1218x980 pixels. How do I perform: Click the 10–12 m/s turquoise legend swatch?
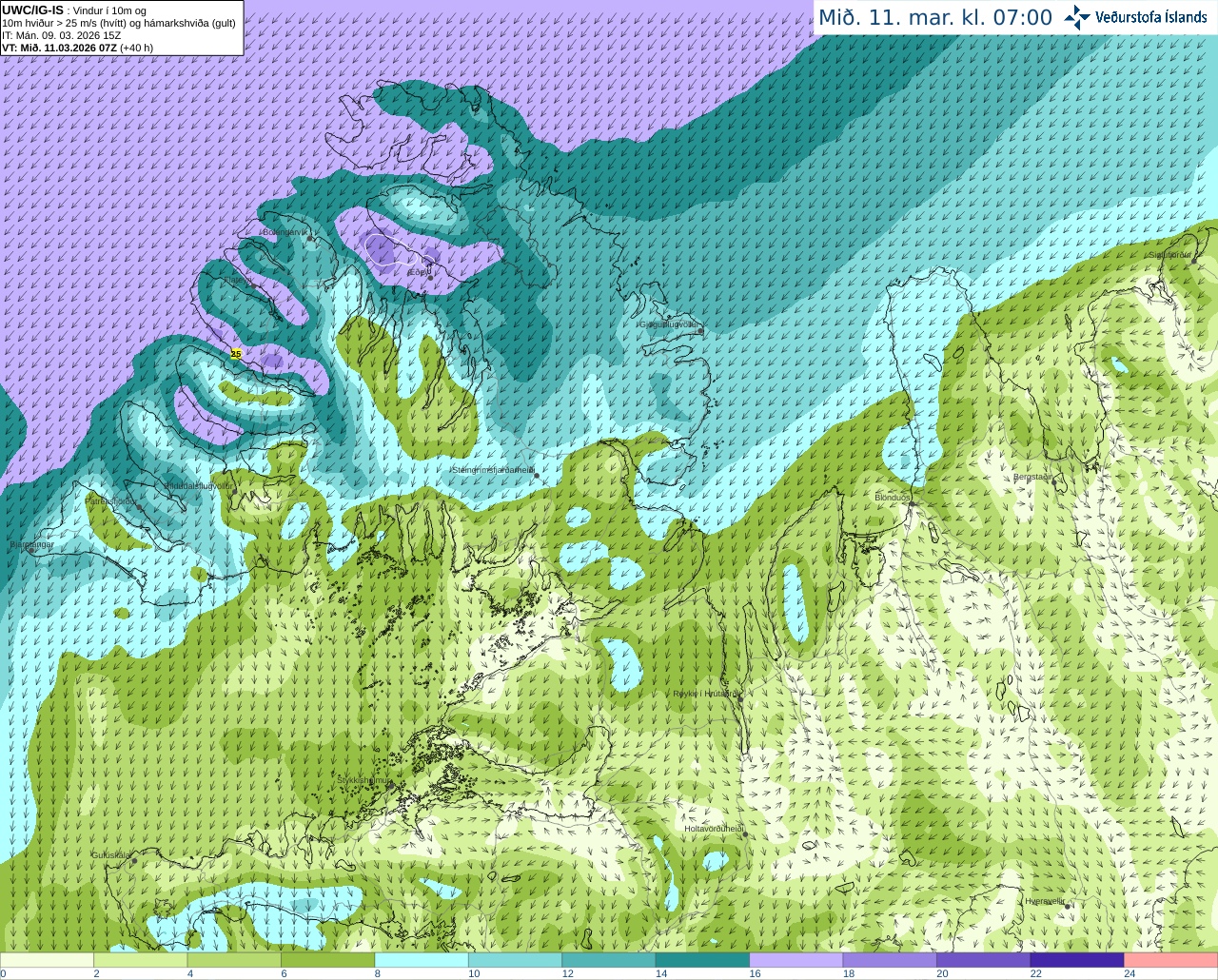tap(516, 960)
